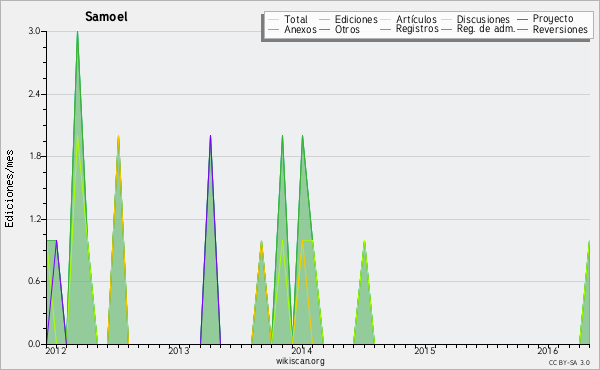
Task: Click the Reversiones legend entry
Action: coord(552,29)
